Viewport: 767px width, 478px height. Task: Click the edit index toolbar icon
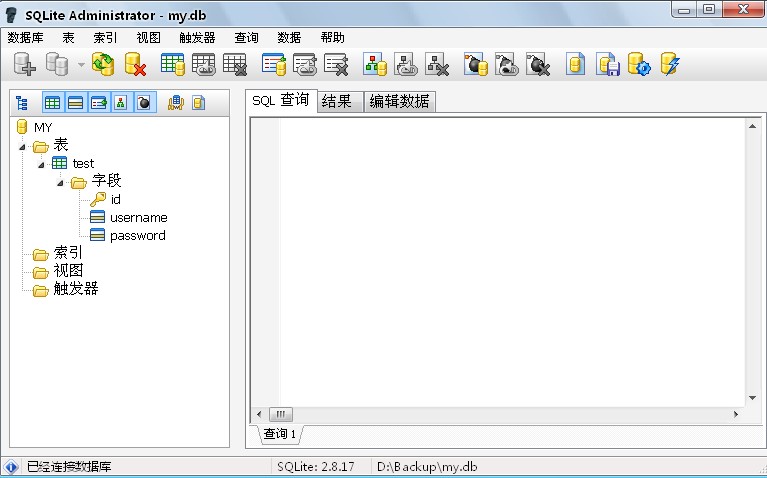click(x=305, y=64)
